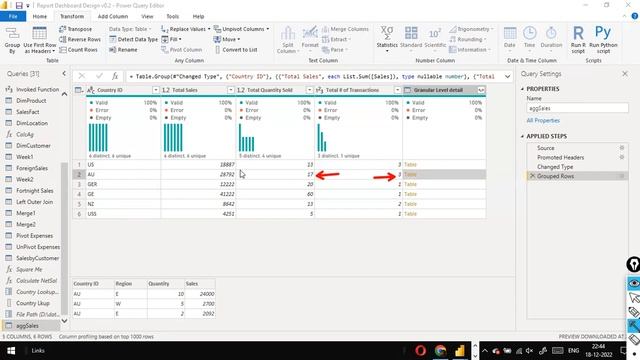This screenshot has height=360, width=640.
Task: Collapse the PROPERTIES section
Action: pyautogui.click(x=522, y=89)
